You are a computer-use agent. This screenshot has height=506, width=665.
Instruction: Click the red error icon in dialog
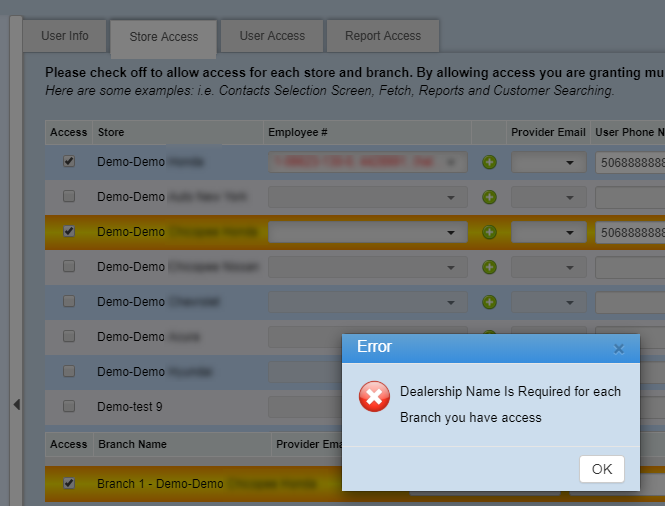(x=374, y=398)
